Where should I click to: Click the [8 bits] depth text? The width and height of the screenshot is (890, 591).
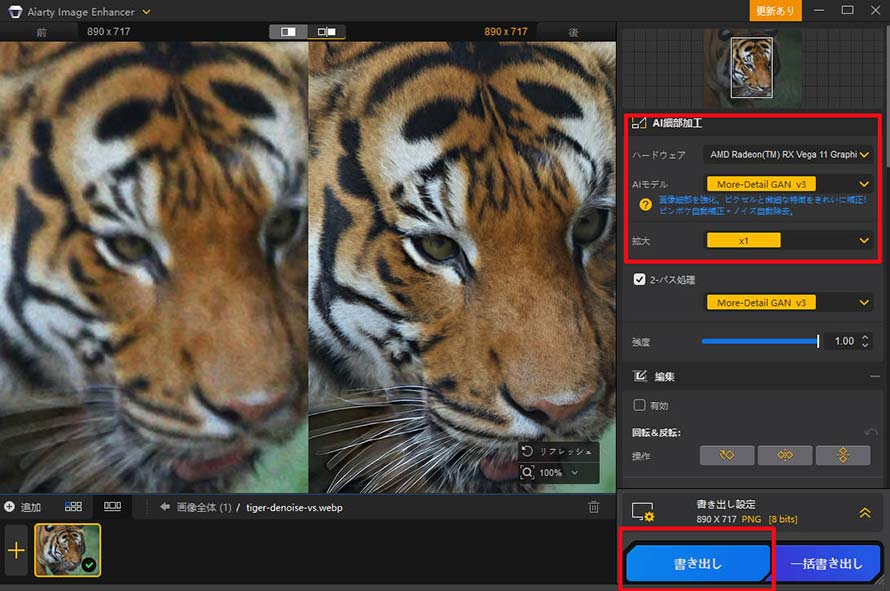coord(783,519)
